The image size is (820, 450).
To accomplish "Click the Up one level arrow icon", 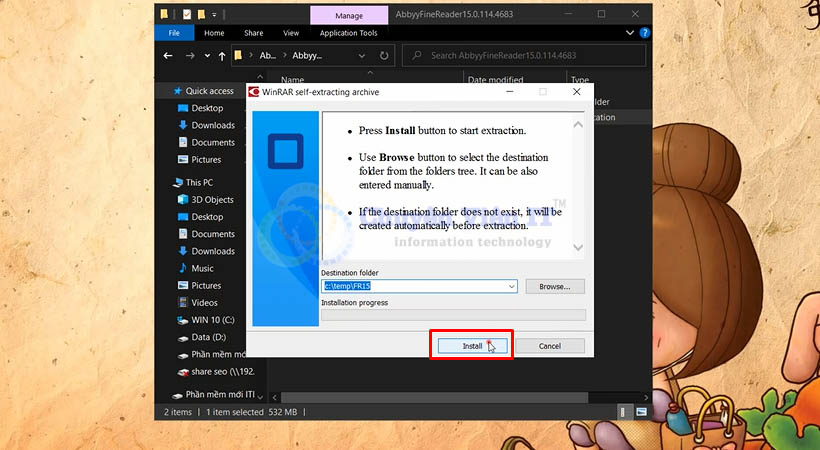I will tap(223, 56).
